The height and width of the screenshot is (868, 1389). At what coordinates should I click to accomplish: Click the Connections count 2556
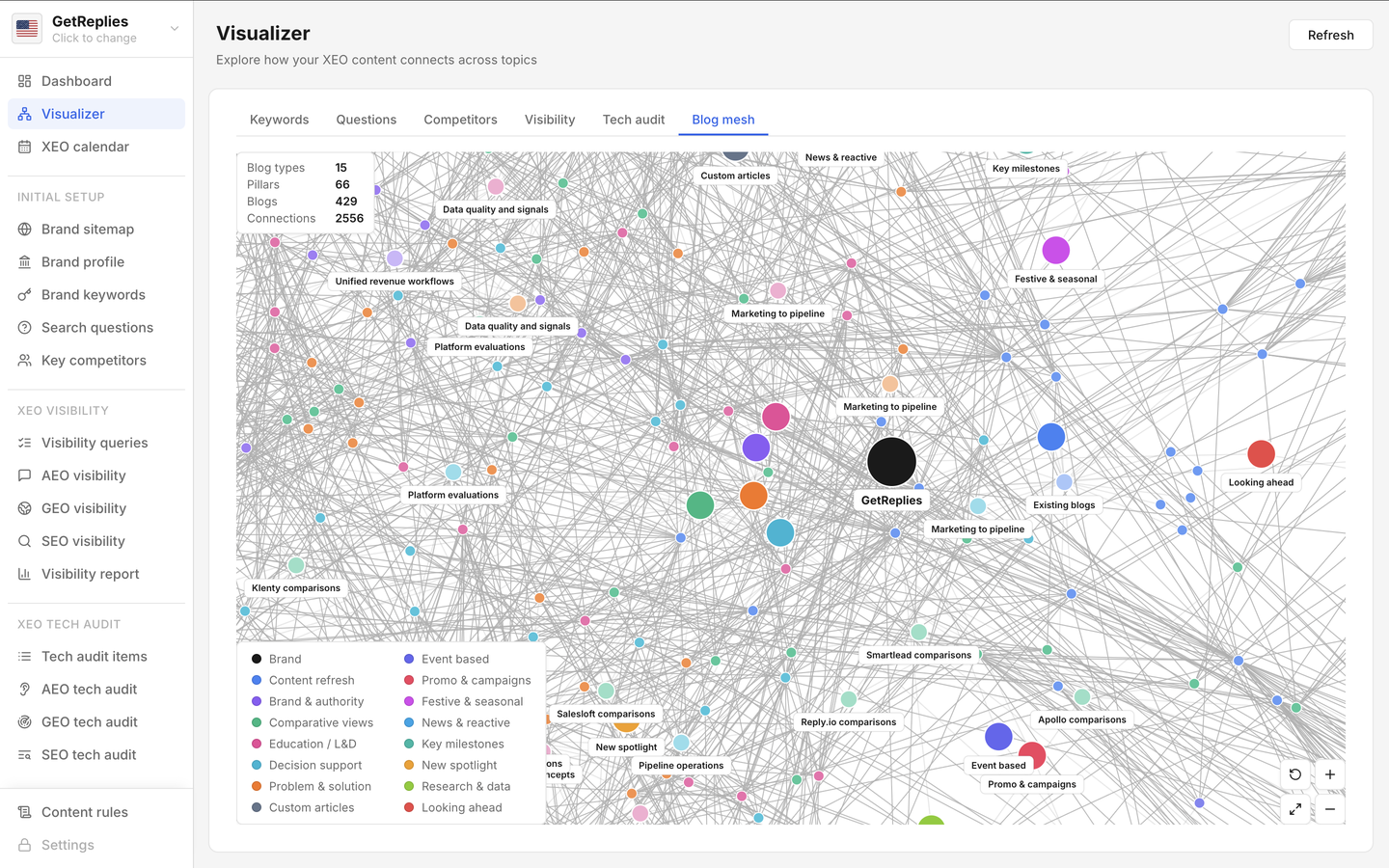pyautogui.click(x=349, y=218)
